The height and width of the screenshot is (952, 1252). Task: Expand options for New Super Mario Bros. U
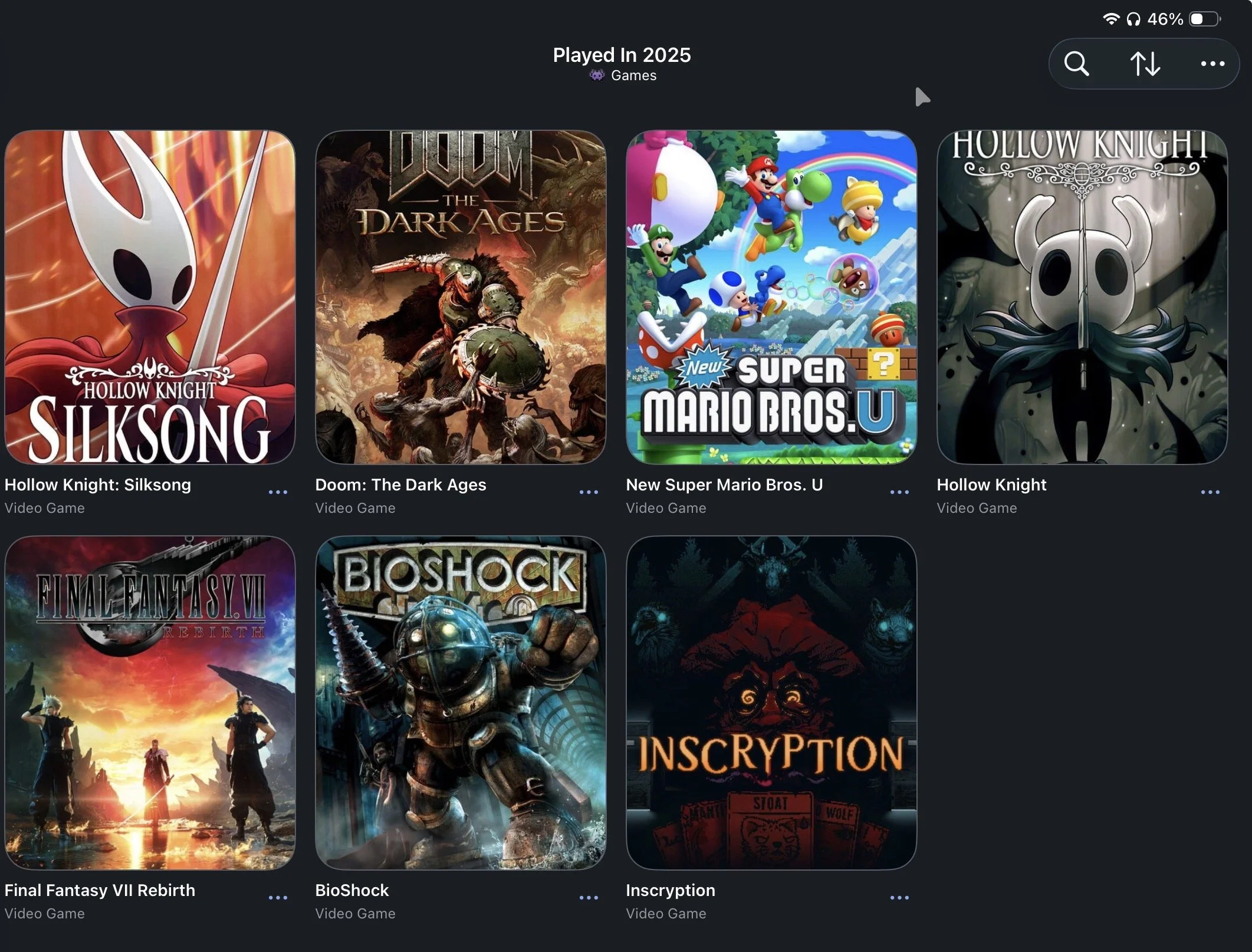[899, 492]
